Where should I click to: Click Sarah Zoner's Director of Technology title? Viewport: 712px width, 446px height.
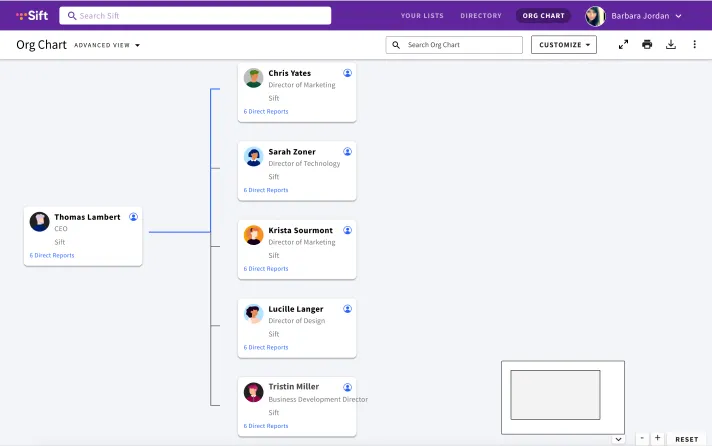click(x=304, y=164)
